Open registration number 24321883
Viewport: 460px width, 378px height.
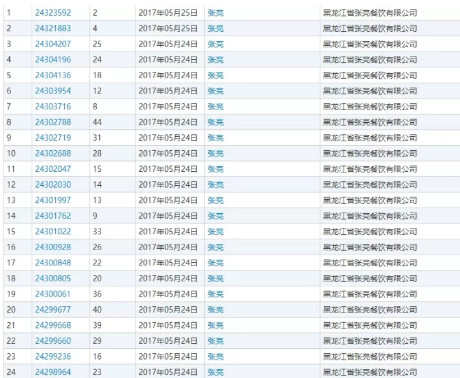53,28
